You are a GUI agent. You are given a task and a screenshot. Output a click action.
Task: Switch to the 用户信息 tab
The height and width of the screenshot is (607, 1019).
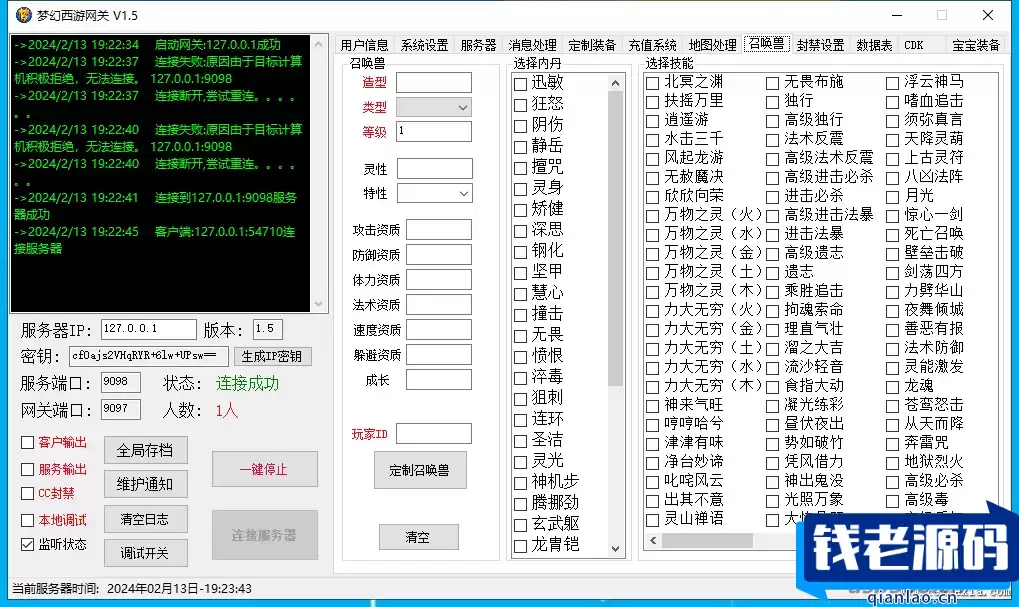tap(364, 45)
